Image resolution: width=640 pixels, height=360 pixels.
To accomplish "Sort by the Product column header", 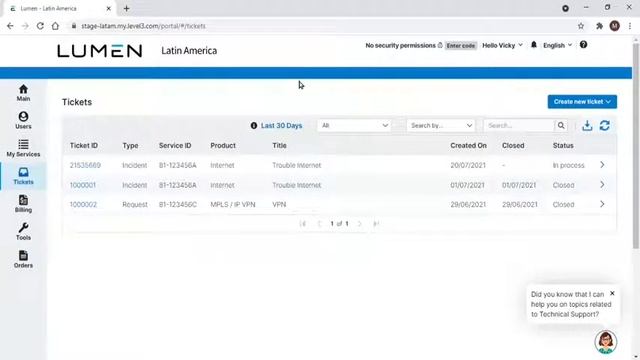I will click(x=223, y=145).
